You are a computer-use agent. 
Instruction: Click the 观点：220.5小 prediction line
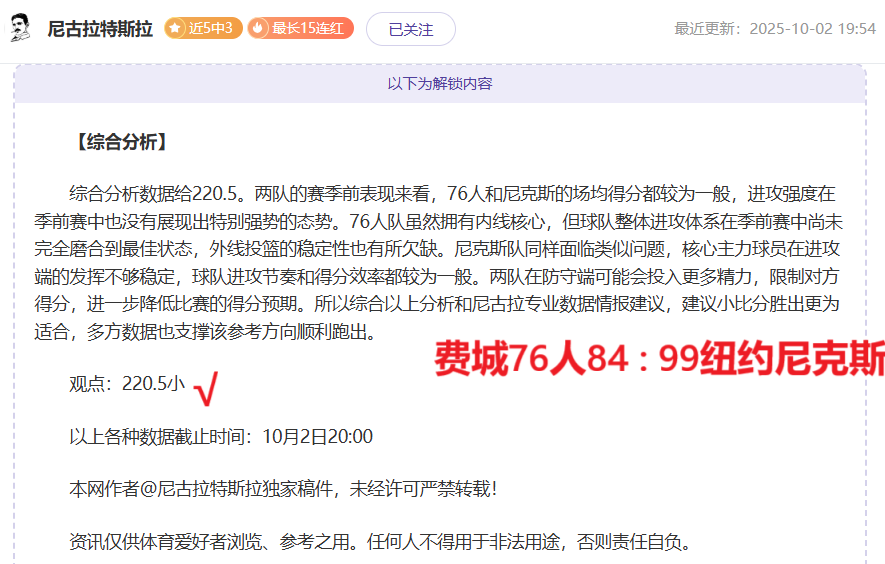[127, 384]
